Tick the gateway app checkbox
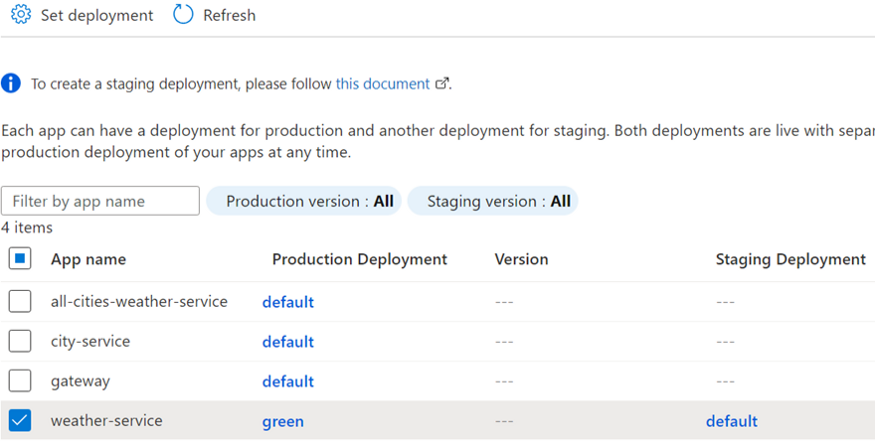The height and width of the screenshot is (441, 875). coord(20,381)
